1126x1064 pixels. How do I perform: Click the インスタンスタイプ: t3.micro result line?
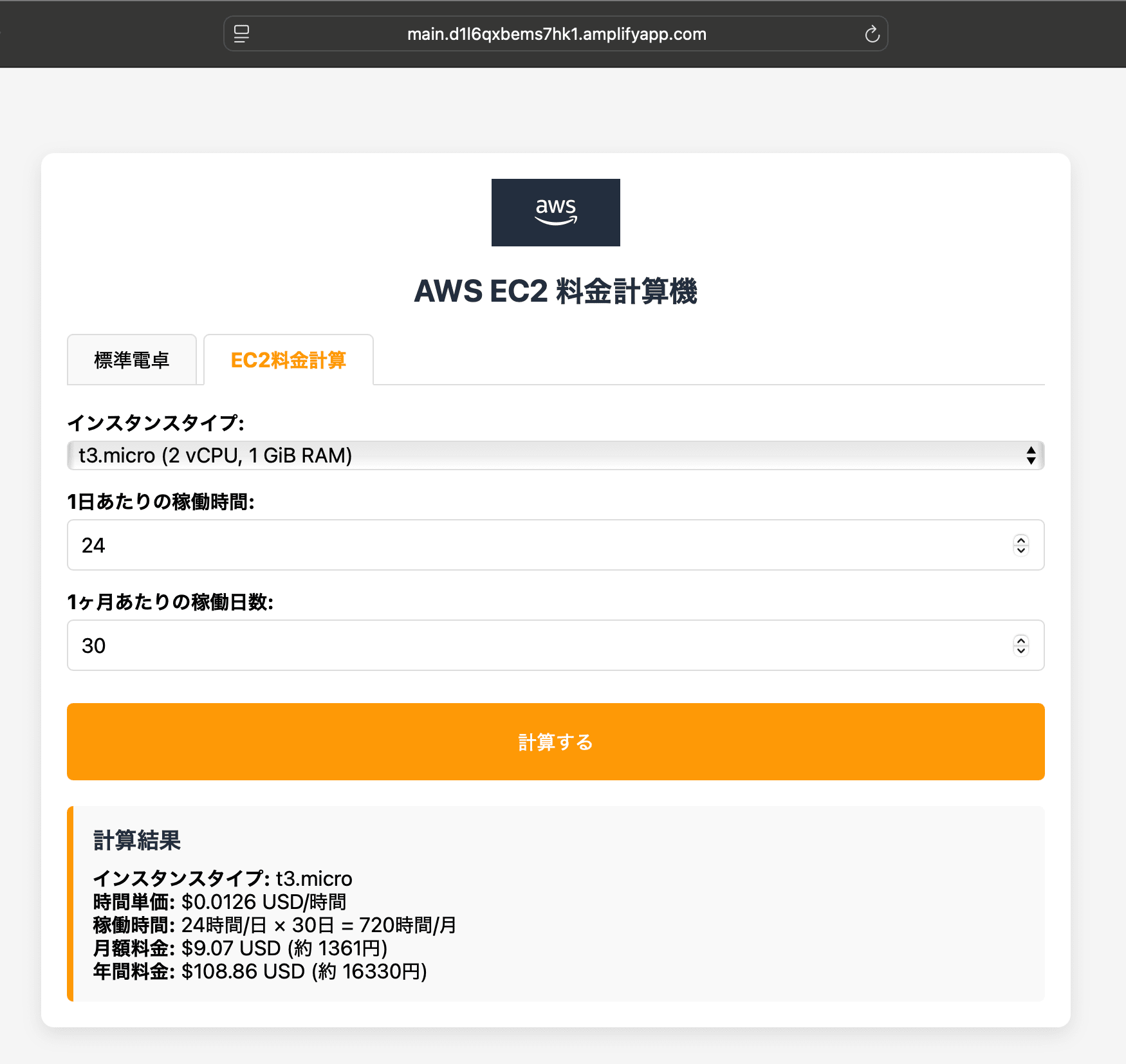[x=223, y=879]
